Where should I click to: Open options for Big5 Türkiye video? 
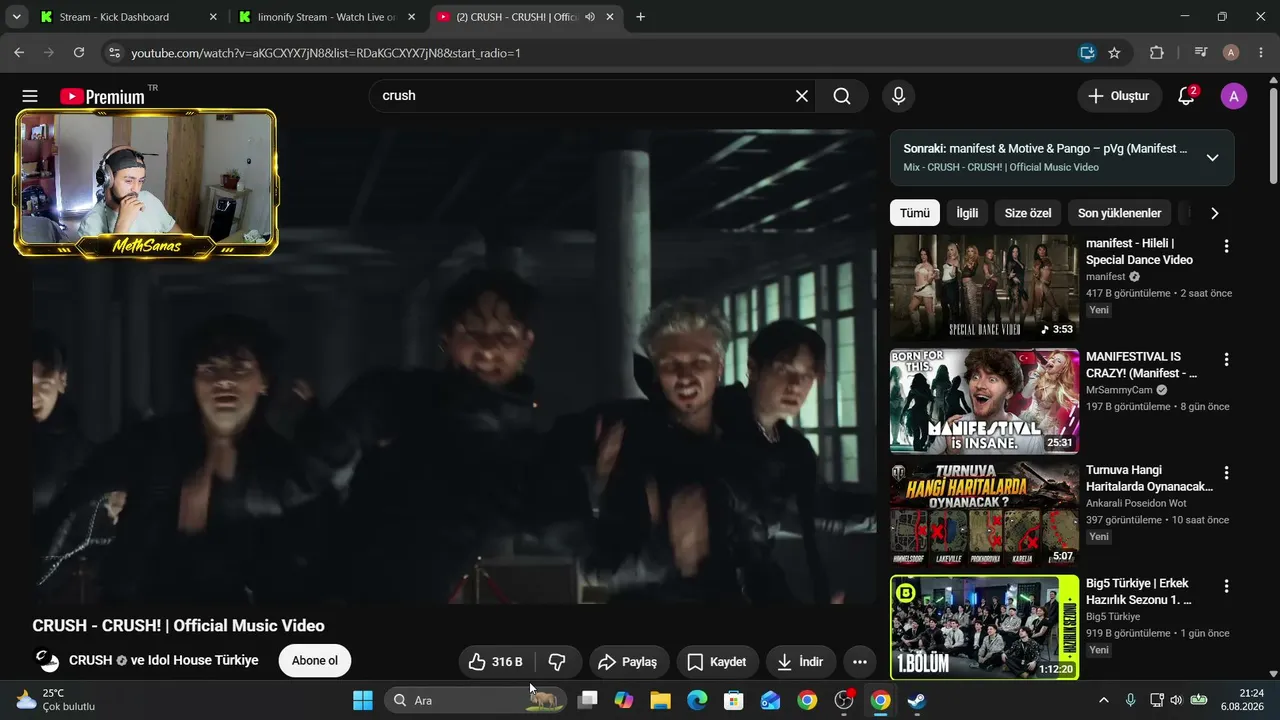(x=1226, y=586)
